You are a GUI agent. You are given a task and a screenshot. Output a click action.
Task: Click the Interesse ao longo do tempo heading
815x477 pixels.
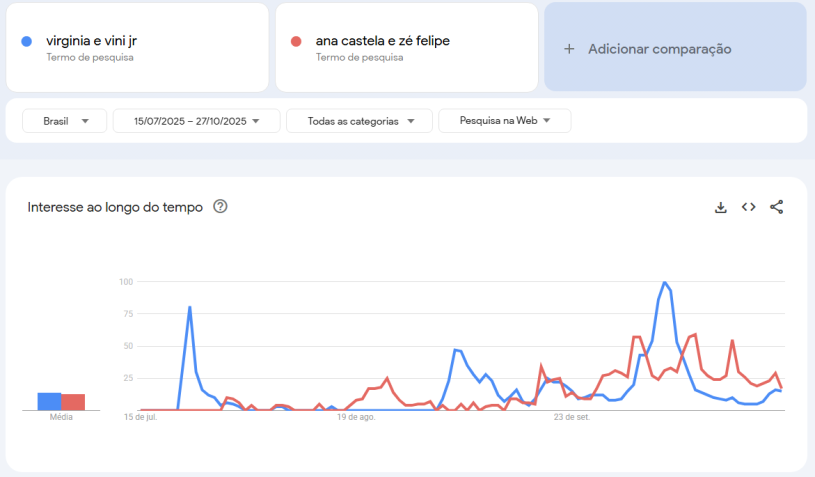click(115, 207)
